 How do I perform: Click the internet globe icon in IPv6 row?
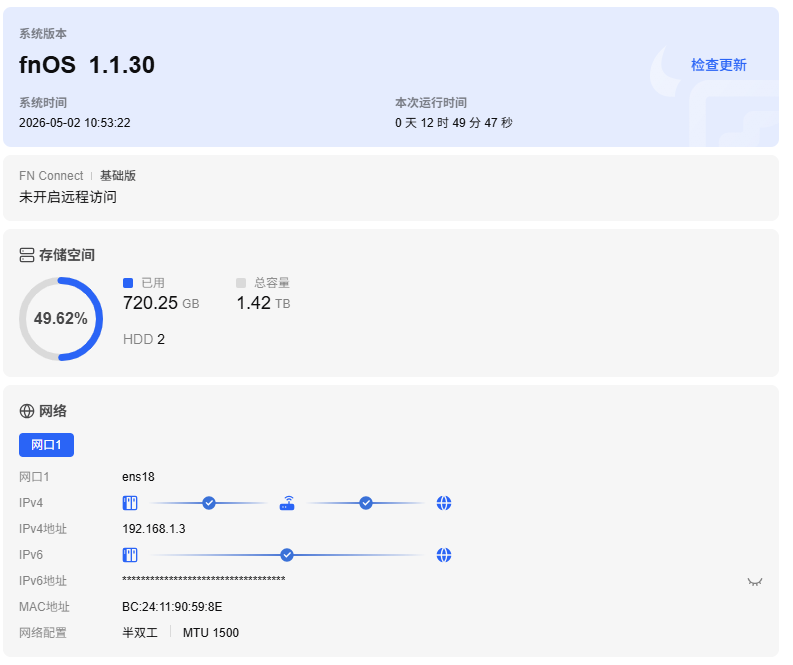coord(444,555)
